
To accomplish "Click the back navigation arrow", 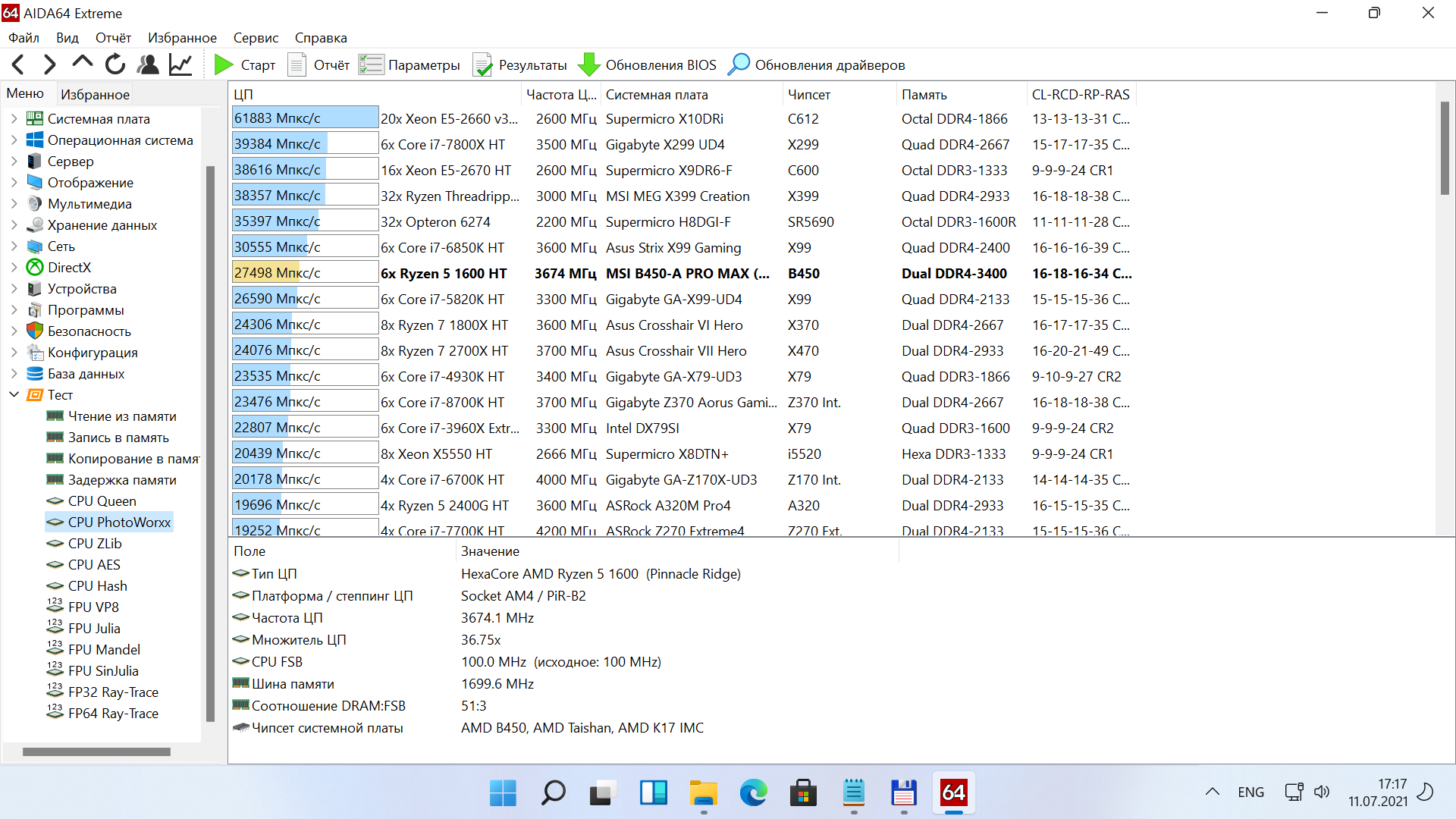I will pos(19,65).
